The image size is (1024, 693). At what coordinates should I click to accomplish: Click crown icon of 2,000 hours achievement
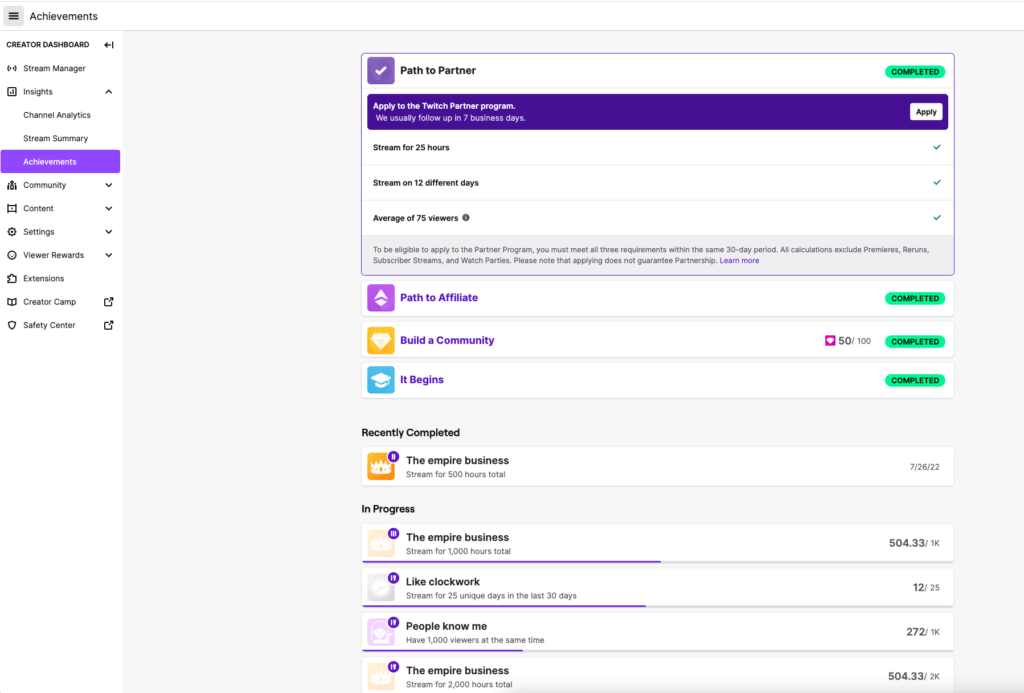click(381, 677)
